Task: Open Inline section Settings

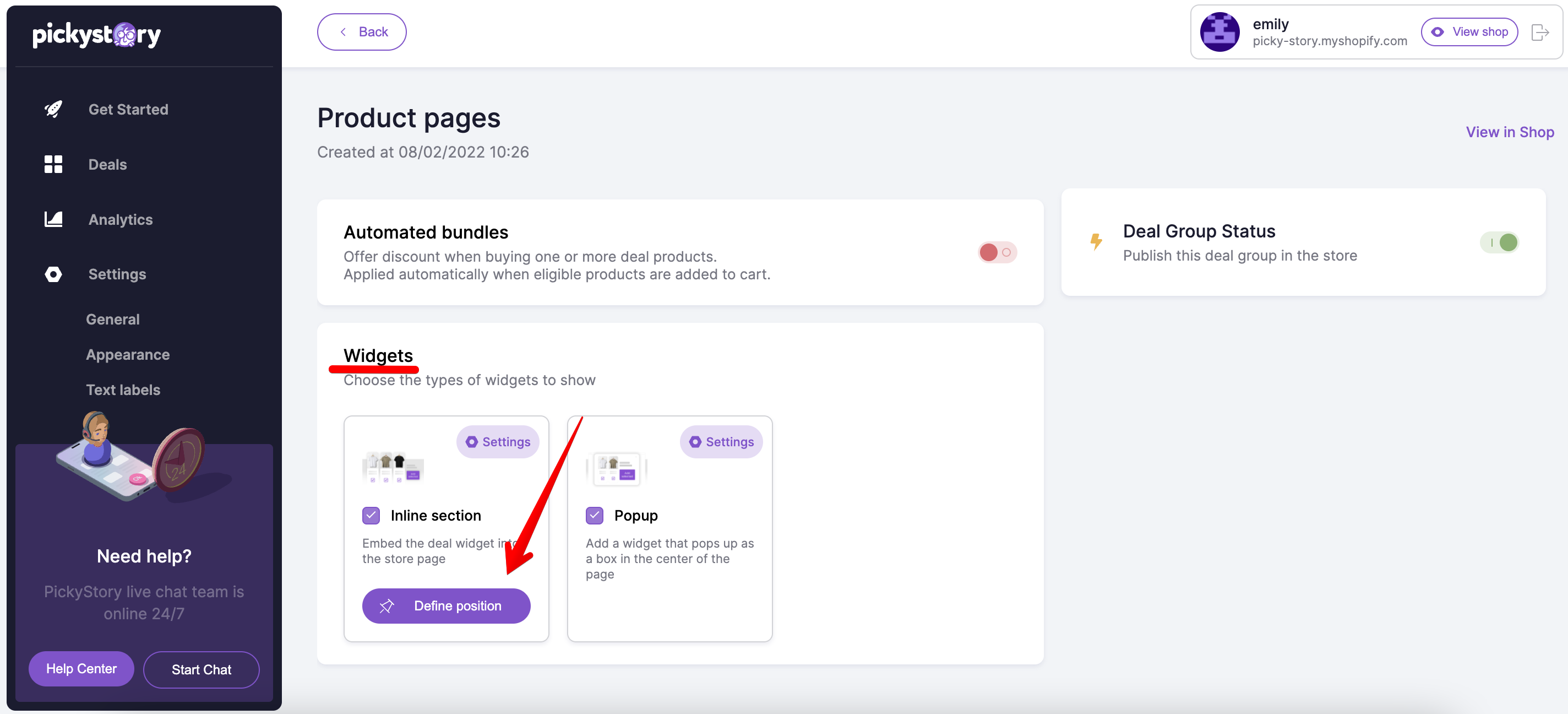Action: coord(497,442)
